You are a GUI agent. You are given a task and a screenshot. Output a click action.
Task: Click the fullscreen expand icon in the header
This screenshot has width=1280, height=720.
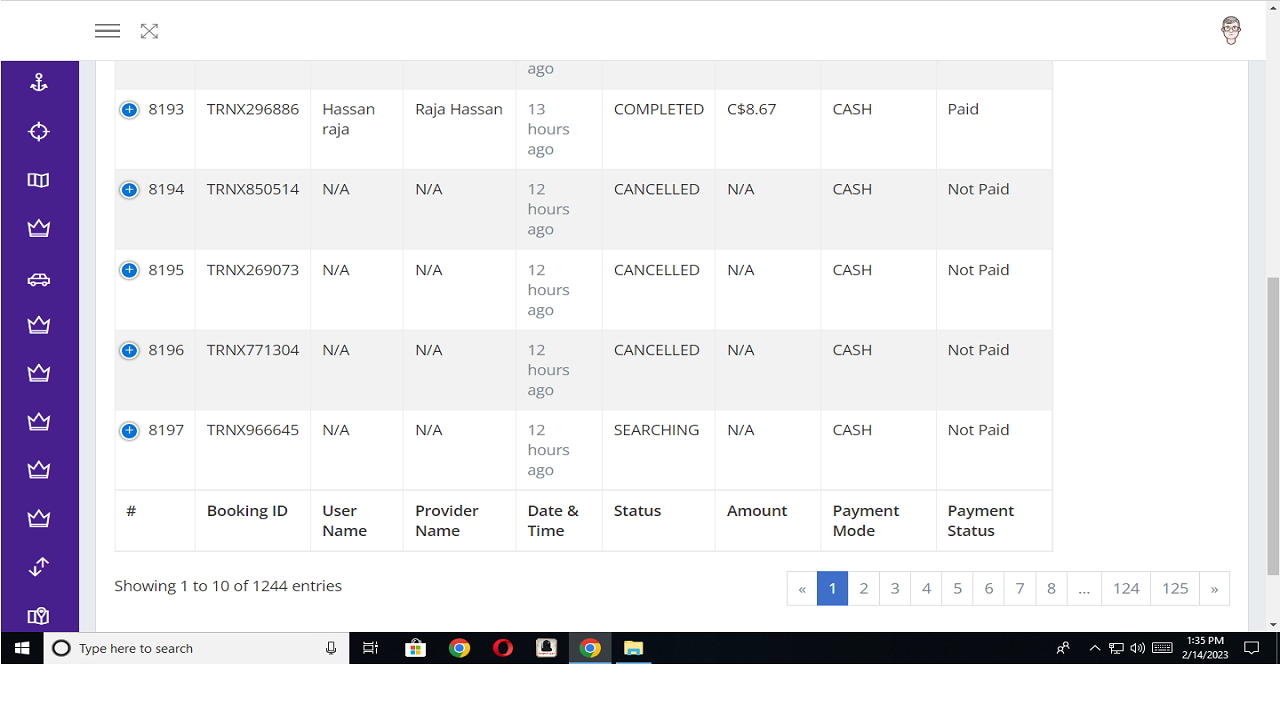click(x=149, y=31)
